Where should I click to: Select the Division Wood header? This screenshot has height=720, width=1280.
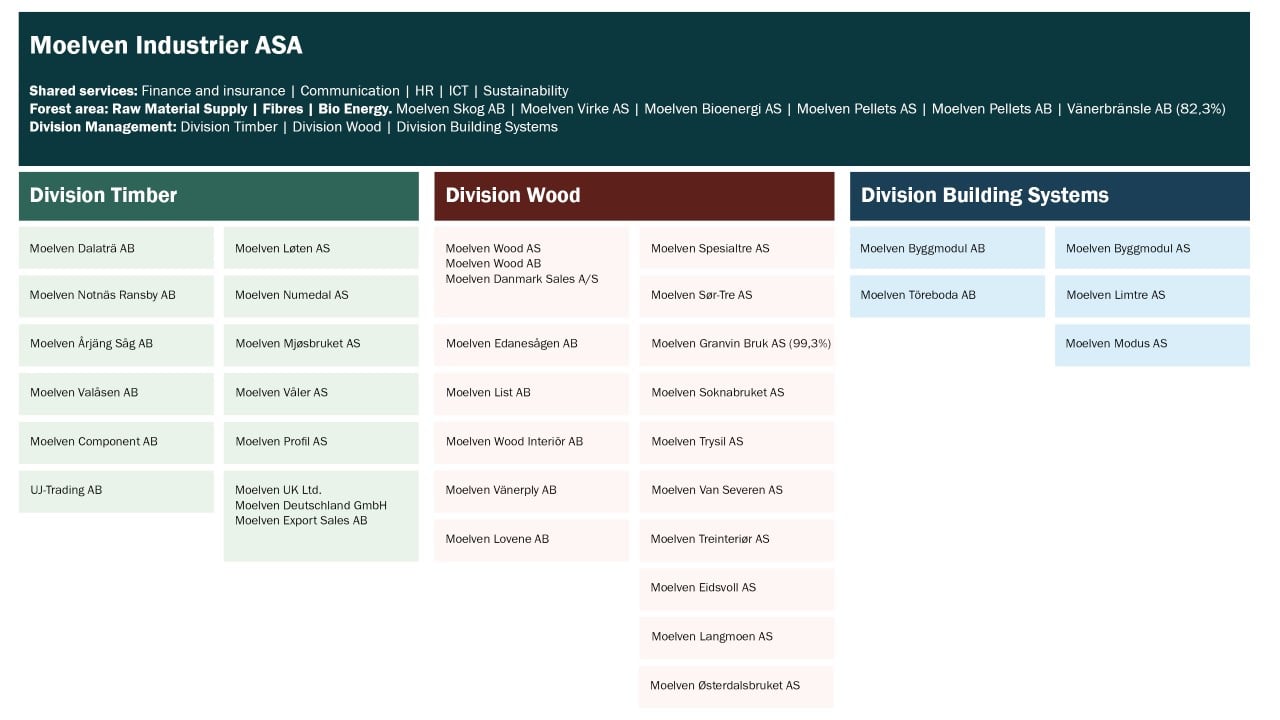(634, 196)
